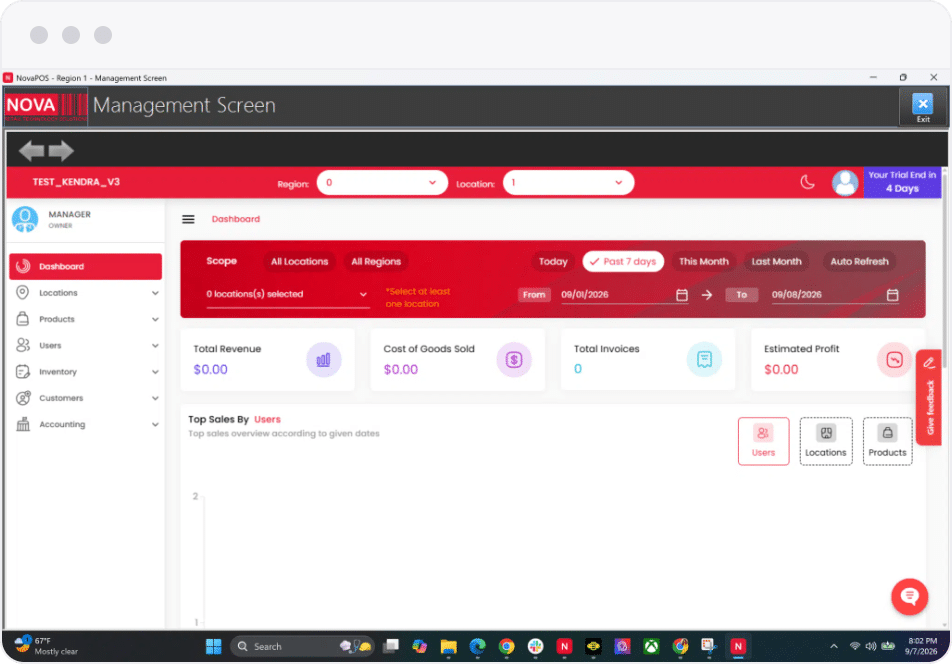
Task: Click the Manager owner avatar in sidebar
Action: (25, 219)
